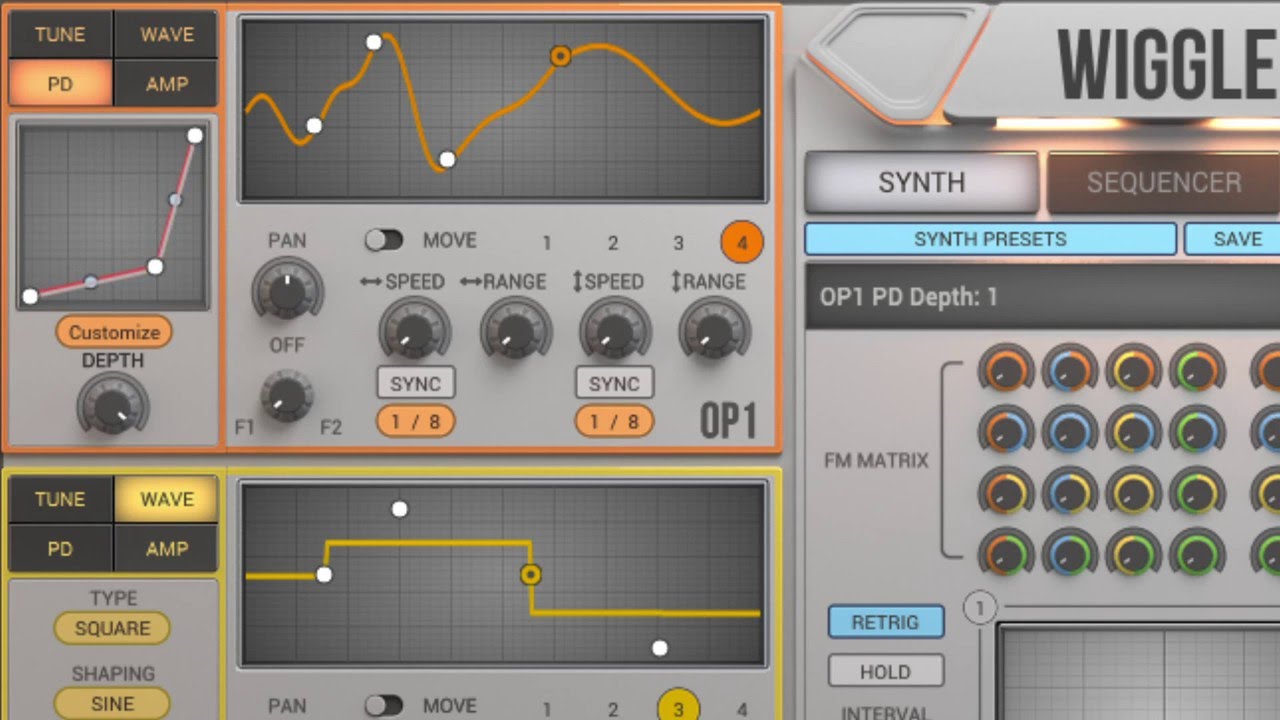Select the OP1 WAVE tab
Screen dimensions: 1280x720
click(166, 34)
